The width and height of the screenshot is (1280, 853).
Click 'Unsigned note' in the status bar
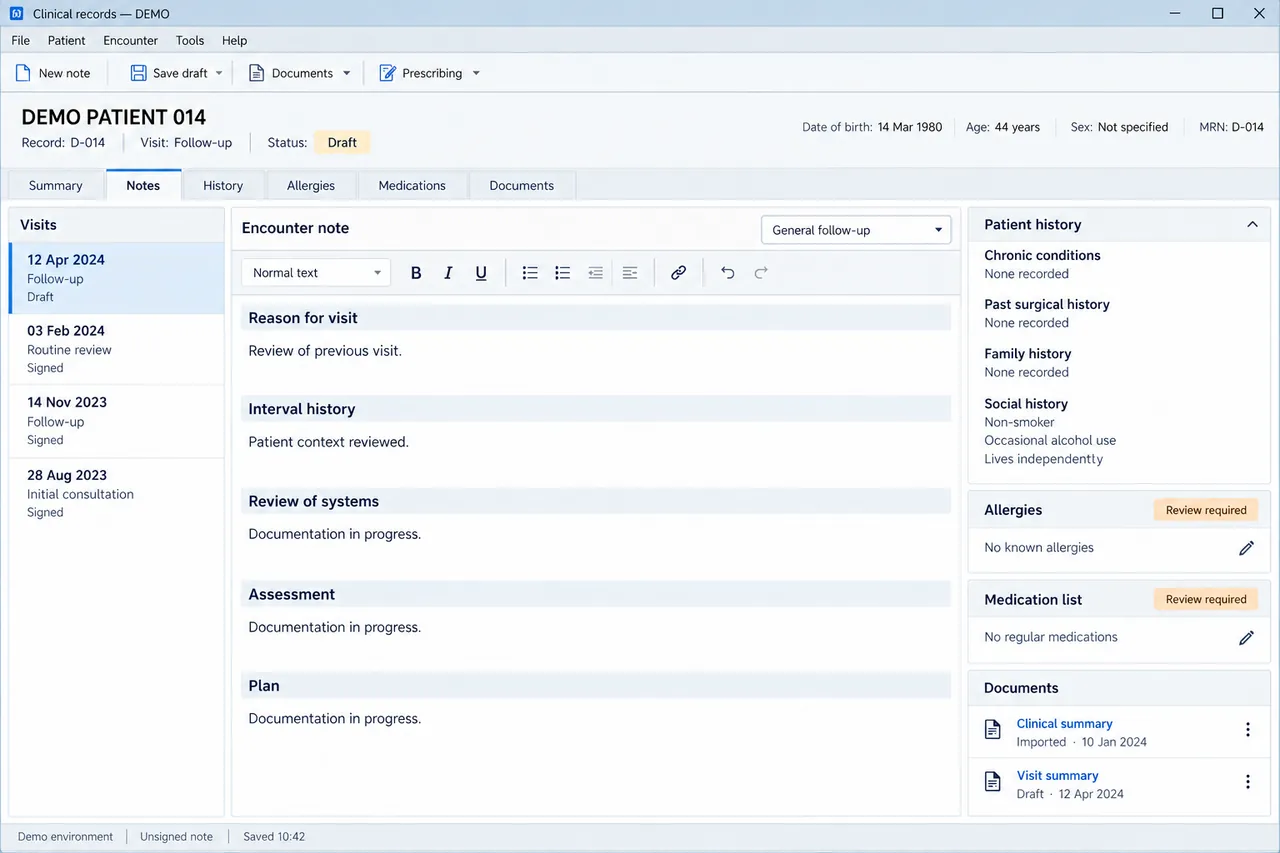point(176,837)
